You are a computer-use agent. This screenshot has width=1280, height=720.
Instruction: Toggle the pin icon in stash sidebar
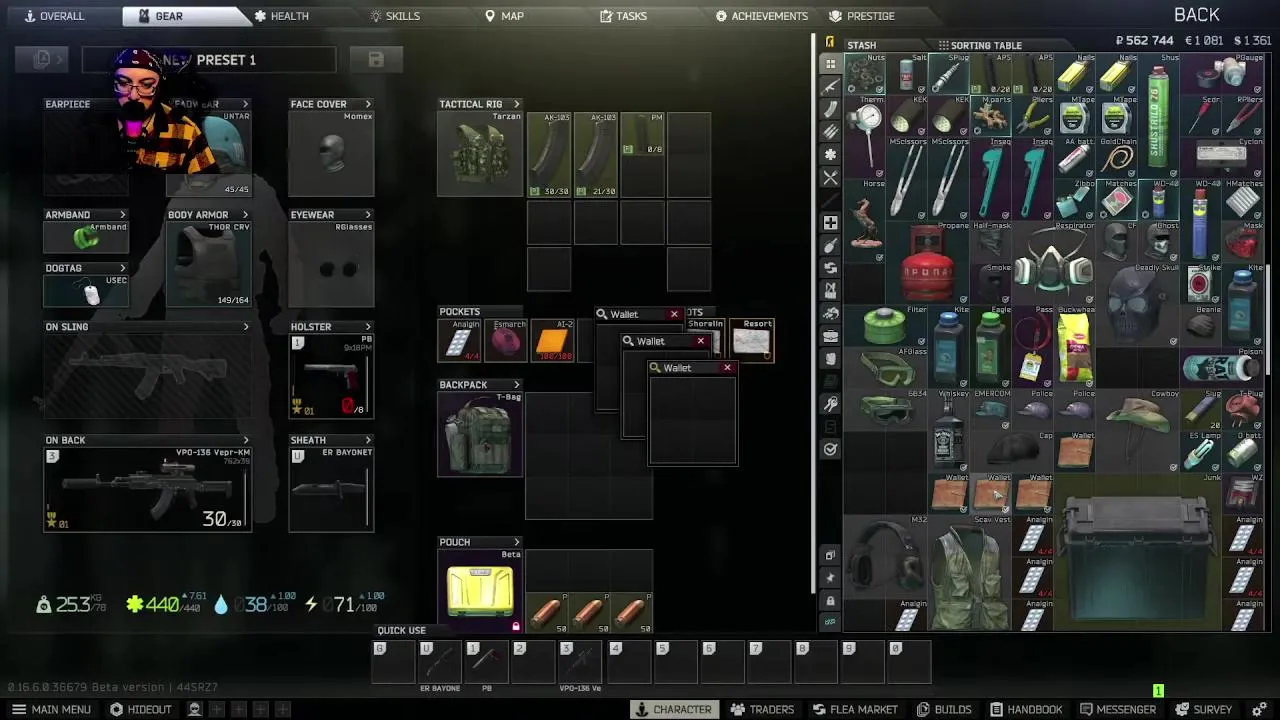click(830, 578)
